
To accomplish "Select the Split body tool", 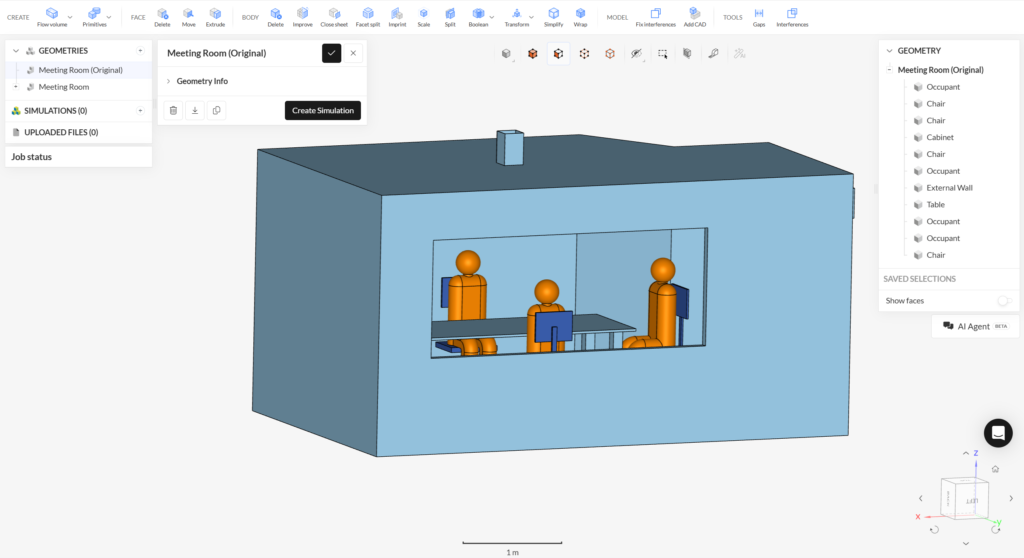I will click(x=450, y=17).
